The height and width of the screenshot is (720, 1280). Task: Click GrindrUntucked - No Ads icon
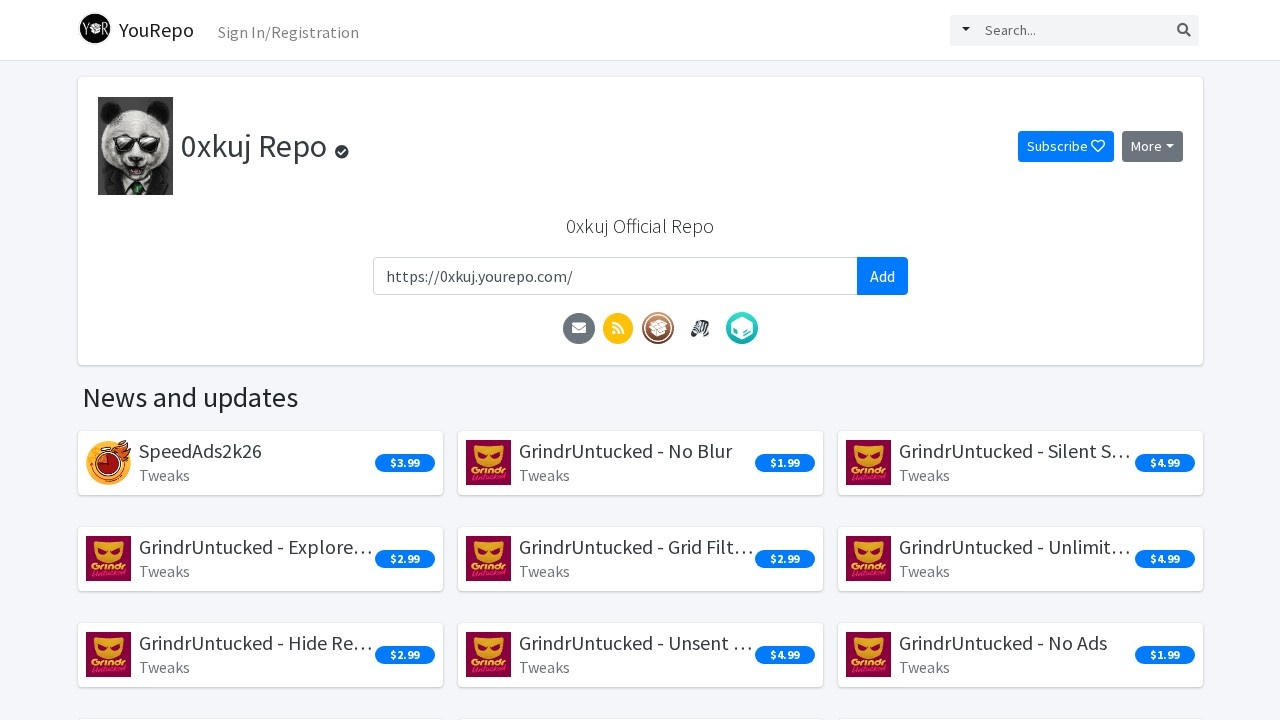point(868,655)
